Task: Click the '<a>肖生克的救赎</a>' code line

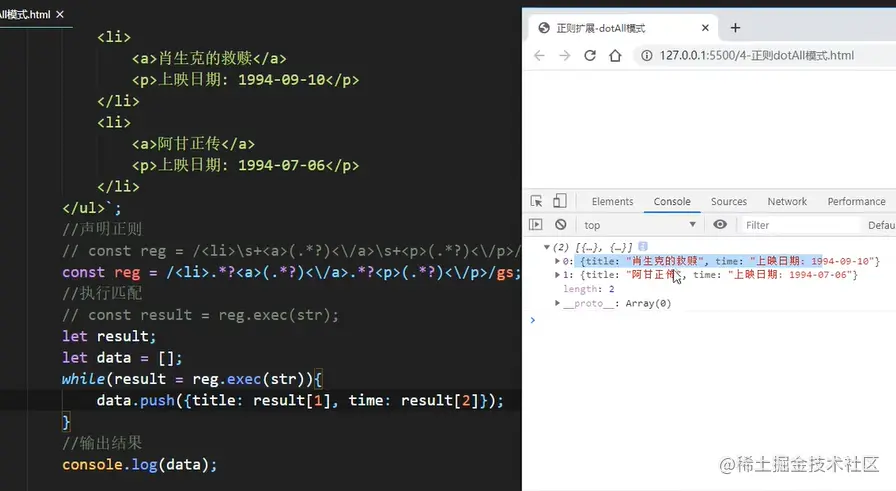Action: click(x=209, y=58)
